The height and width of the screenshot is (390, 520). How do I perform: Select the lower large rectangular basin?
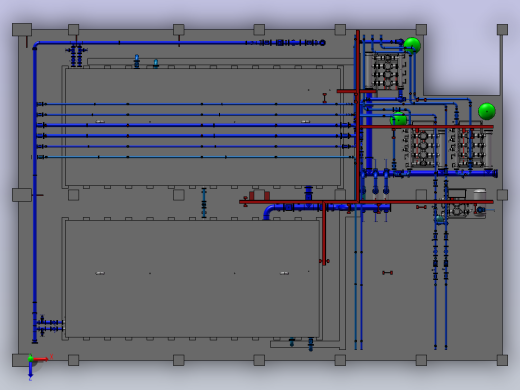(x=192, y=279)
